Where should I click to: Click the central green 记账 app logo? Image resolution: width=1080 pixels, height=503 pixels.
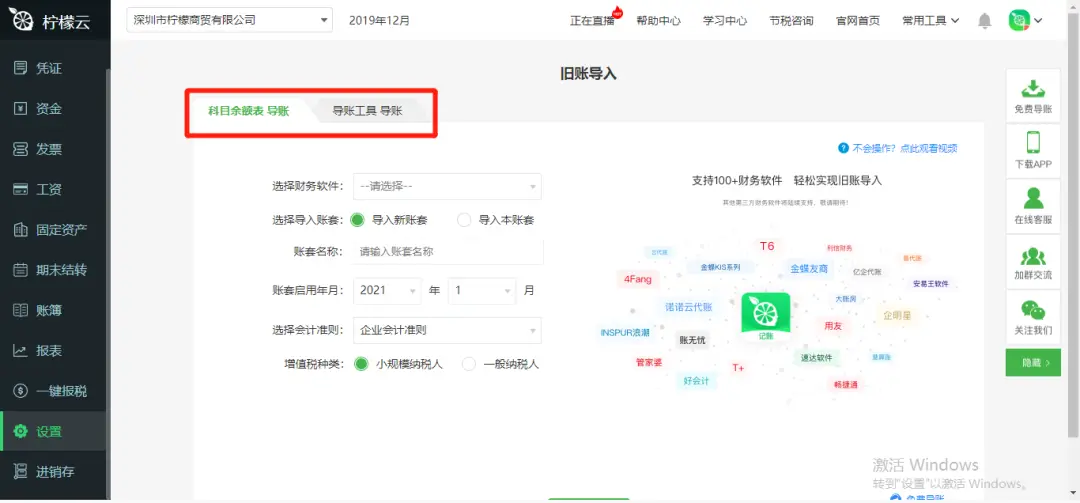(x=766, y=317)
